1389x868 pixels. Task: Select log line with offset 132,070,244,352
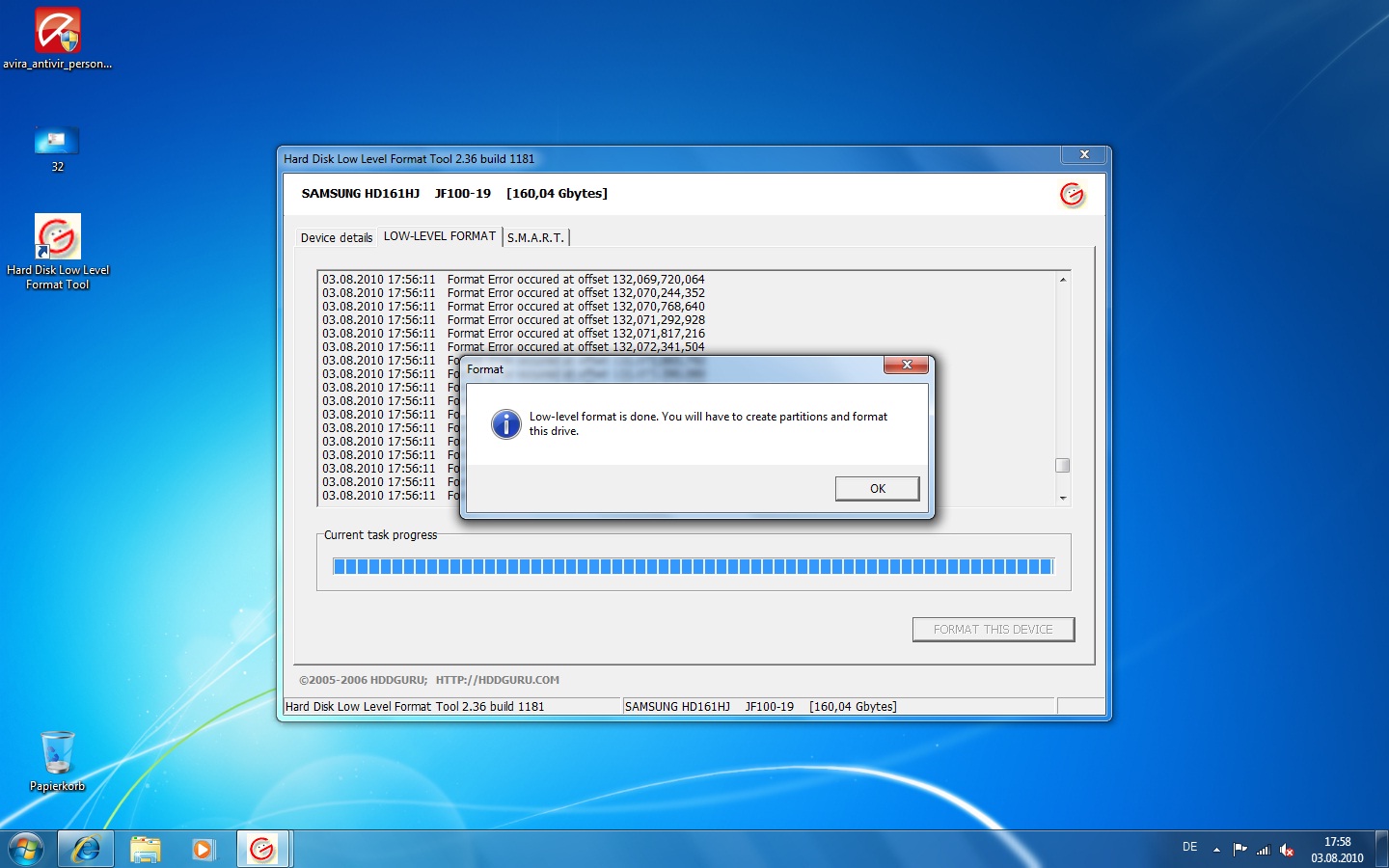pos(513,293)
